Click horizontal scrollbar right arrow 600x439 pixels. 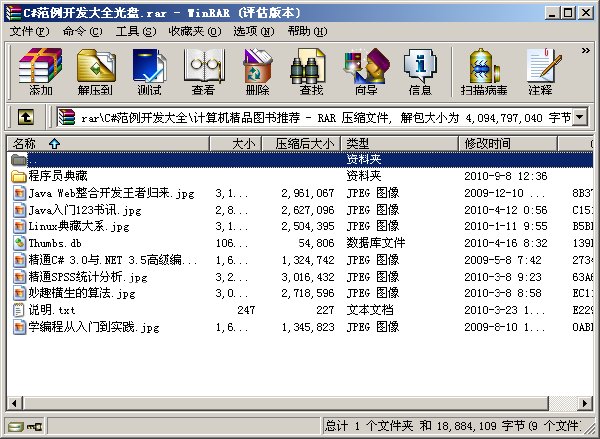pyautogui.click(x=585, y=403)
